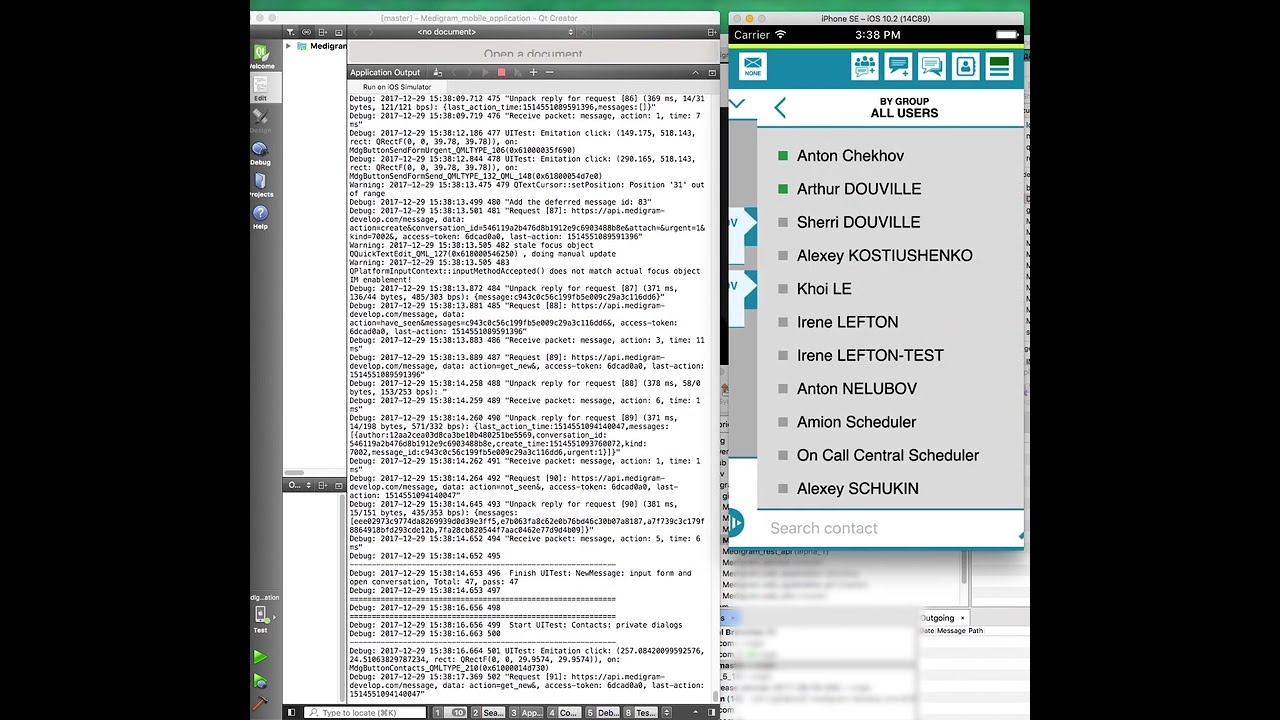Open the Application Output pane tab 3
Screen dimensions: 1280x720
tap(527, 712)
